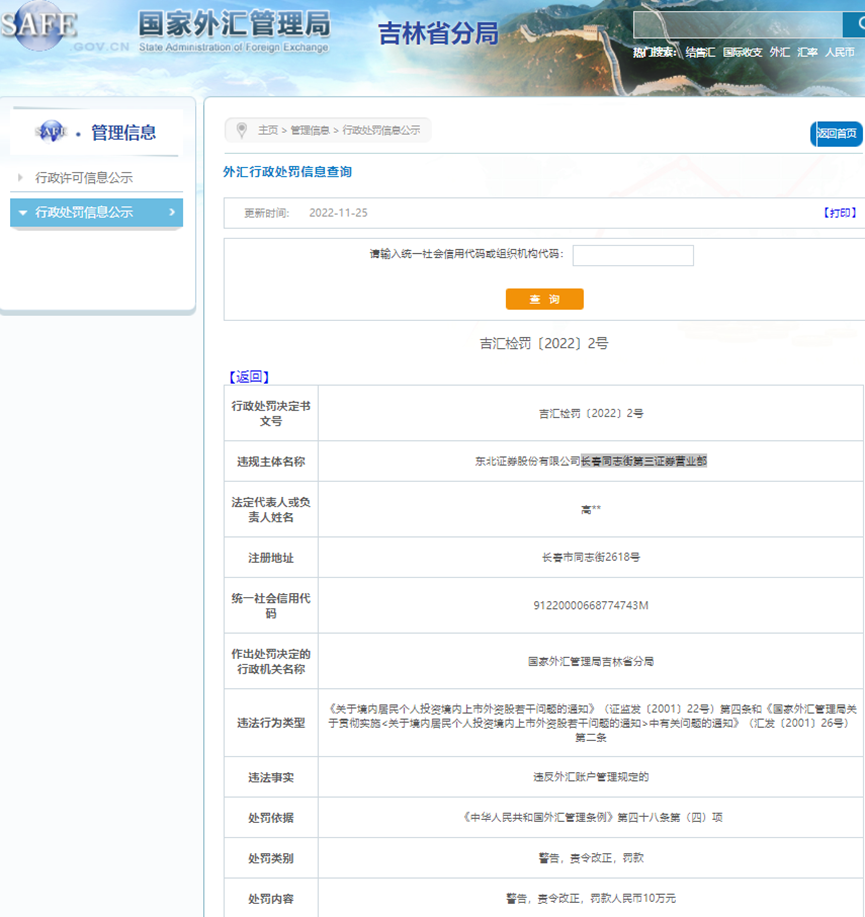Image resolution: width=865 pixels, height=917 pixels.
Task: Click the orange 查询 button
Action: [544, 299]
